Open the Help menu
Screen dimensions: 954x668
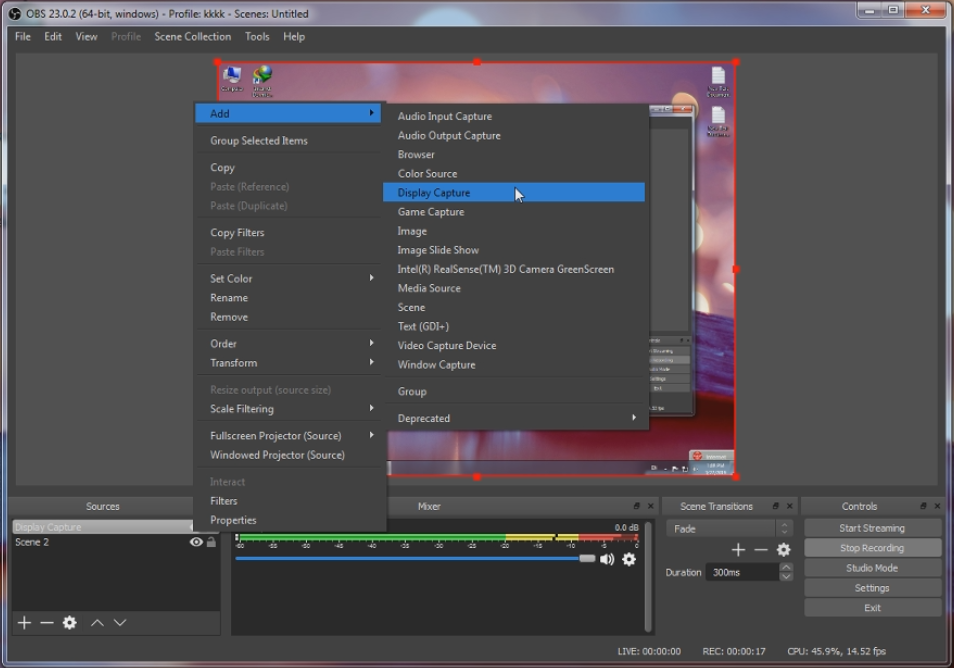point(294,37)
